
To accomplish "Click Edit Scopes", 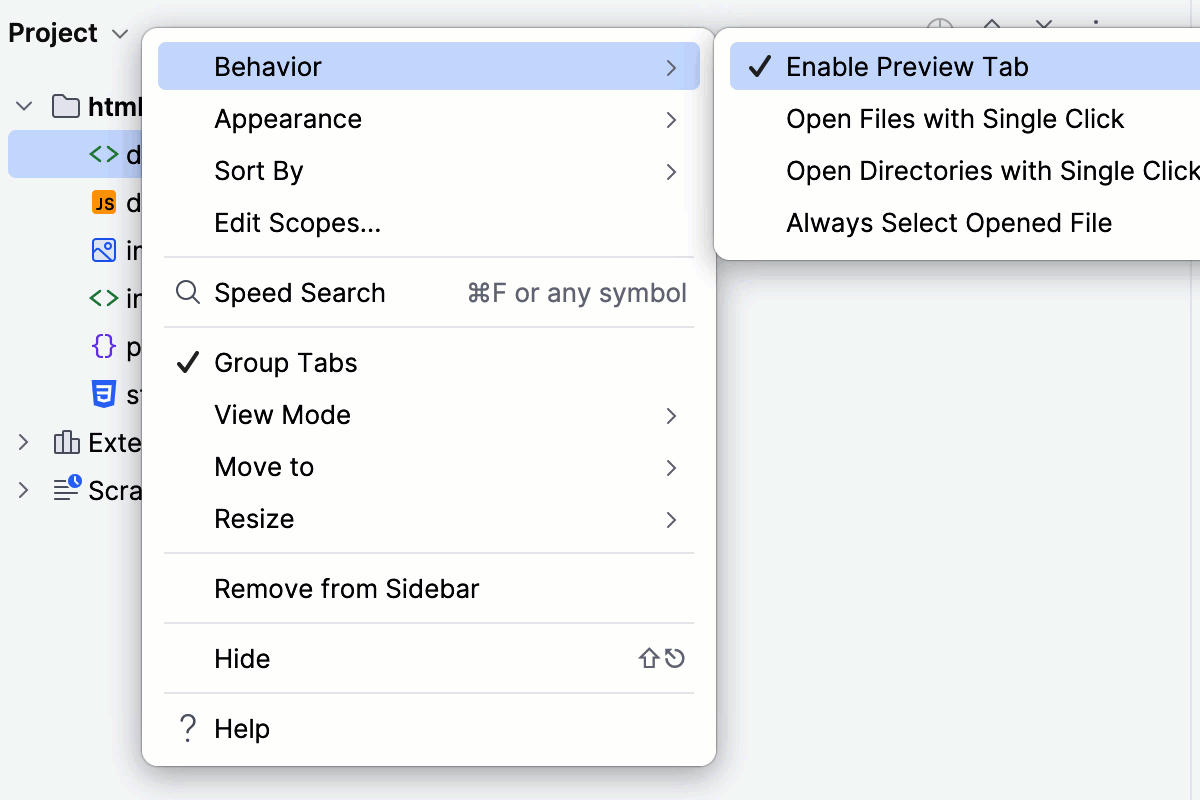I will (x=296, y=223).
